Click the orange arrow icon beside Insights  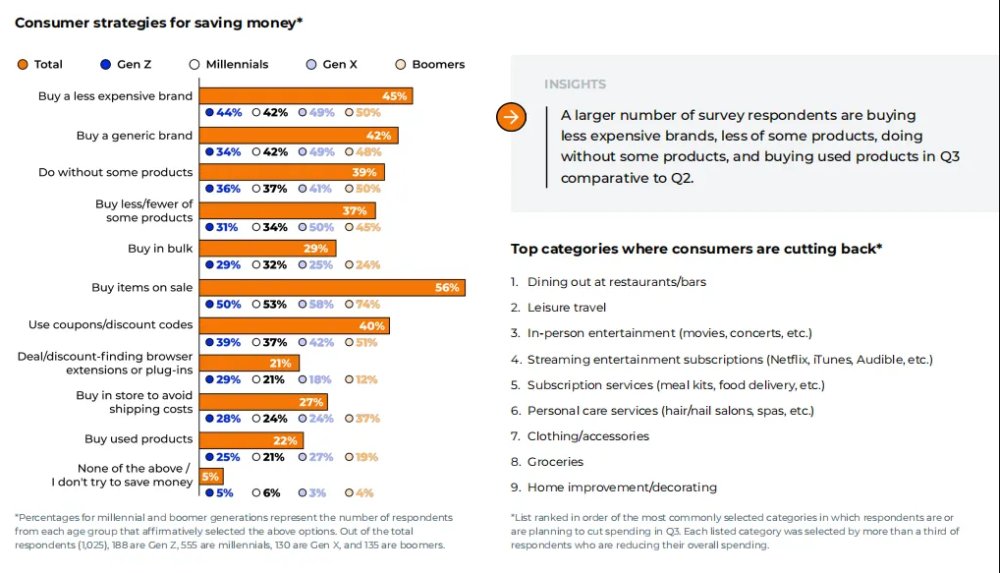coord(511,117)
